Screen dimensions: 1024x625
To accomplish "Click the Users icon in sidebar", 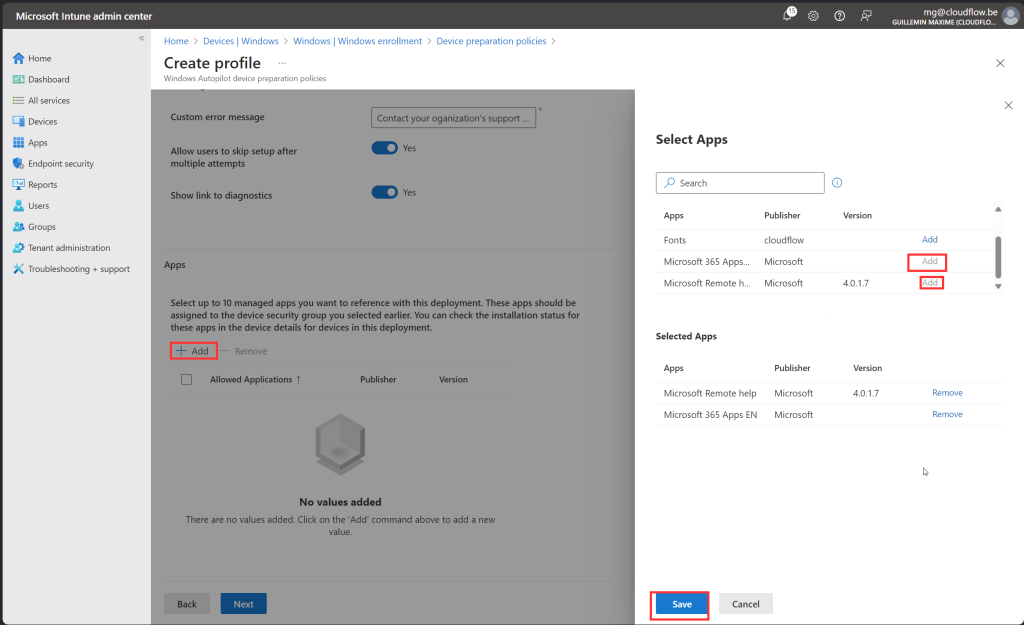I will pos(18,206).
